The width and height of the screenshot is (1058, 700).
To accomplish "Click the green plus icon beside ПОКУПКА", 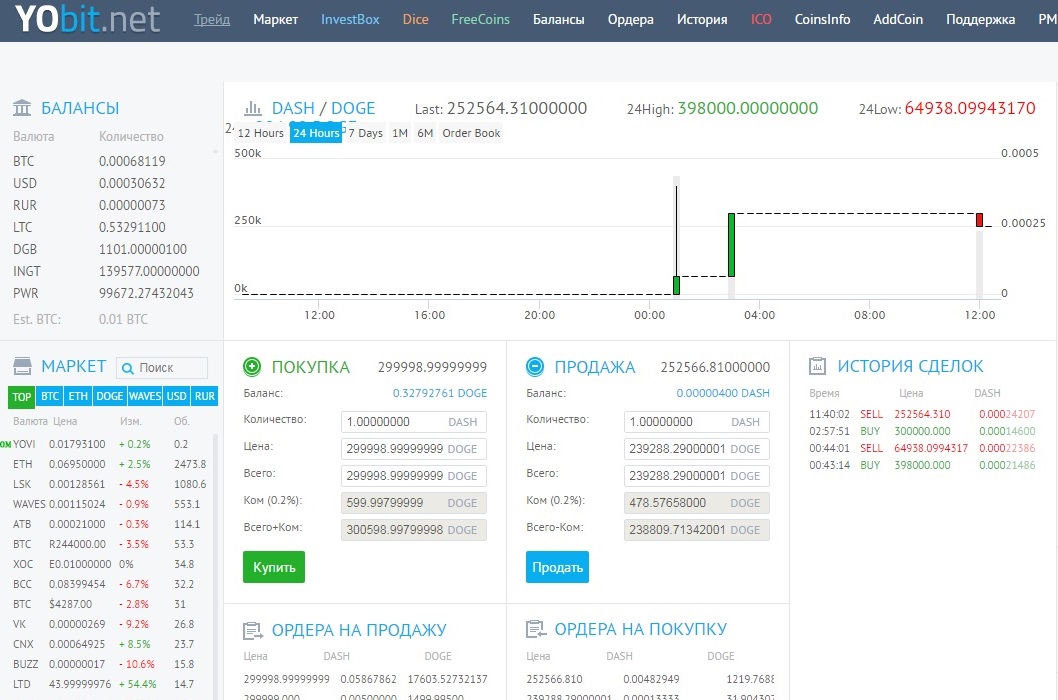I will coord(252,367).
